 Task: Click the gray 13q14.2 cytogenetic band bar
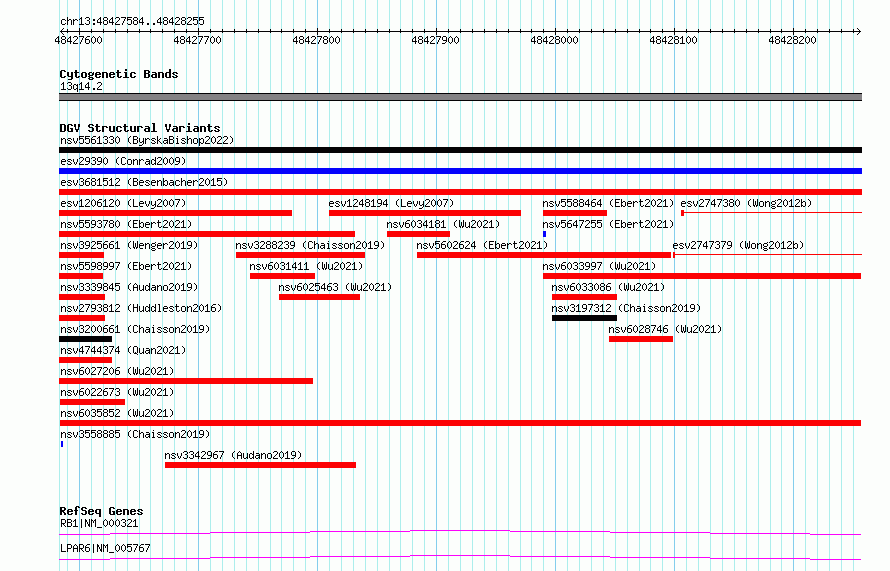pos(460,97)
